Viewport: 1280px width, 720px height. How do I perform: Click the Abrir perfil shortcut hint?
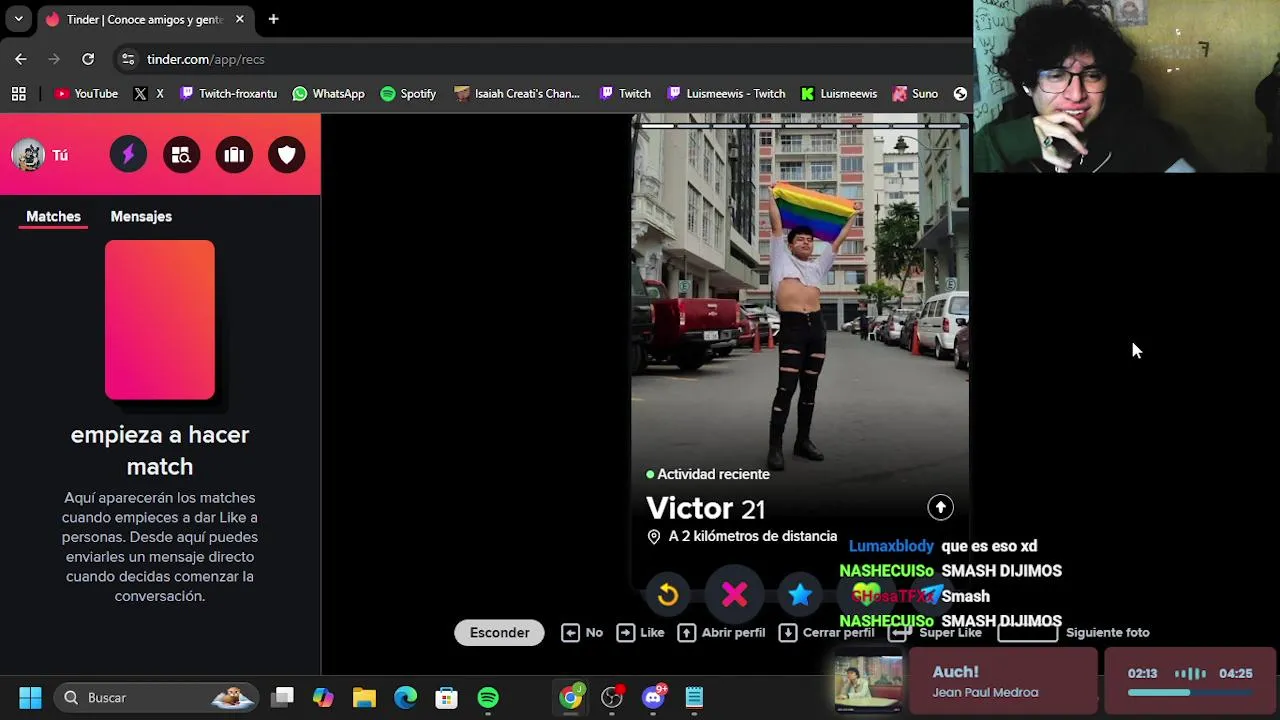click(721, 632)
